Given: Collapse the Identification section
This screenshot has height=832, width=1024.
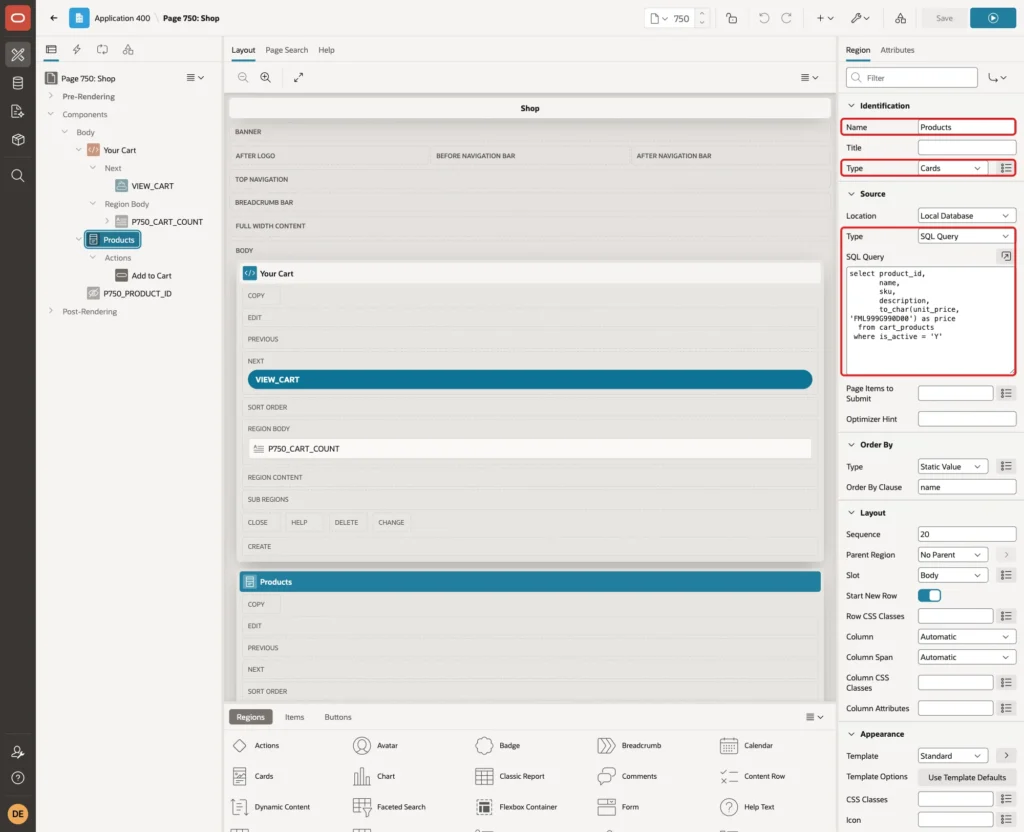Looking at the screenshot, I should [851, 106].
